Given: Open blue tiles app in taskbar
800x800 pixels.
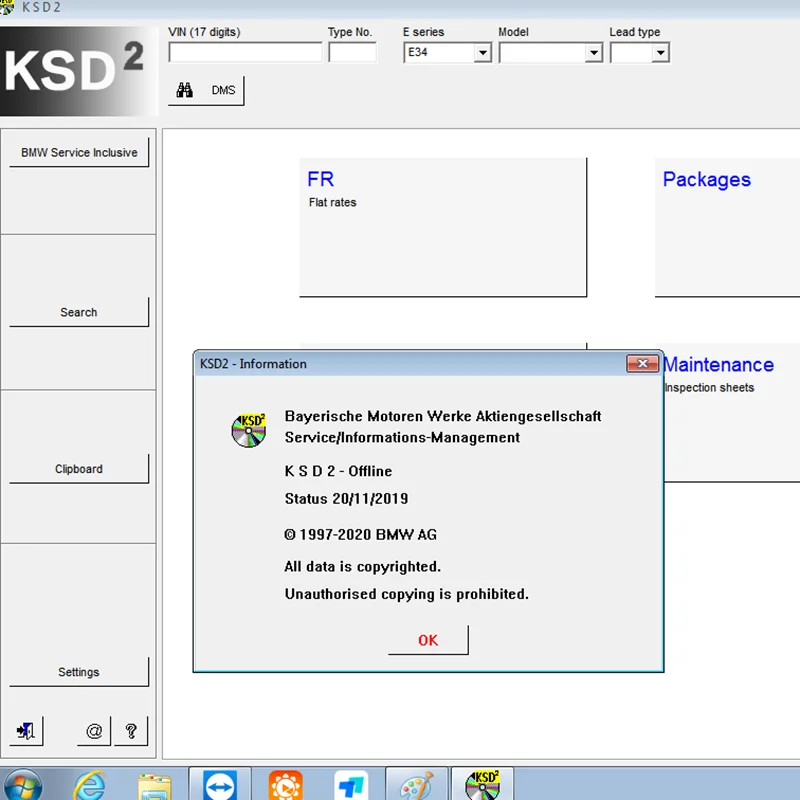Looking at the screenshot, I should click(351, 785).
